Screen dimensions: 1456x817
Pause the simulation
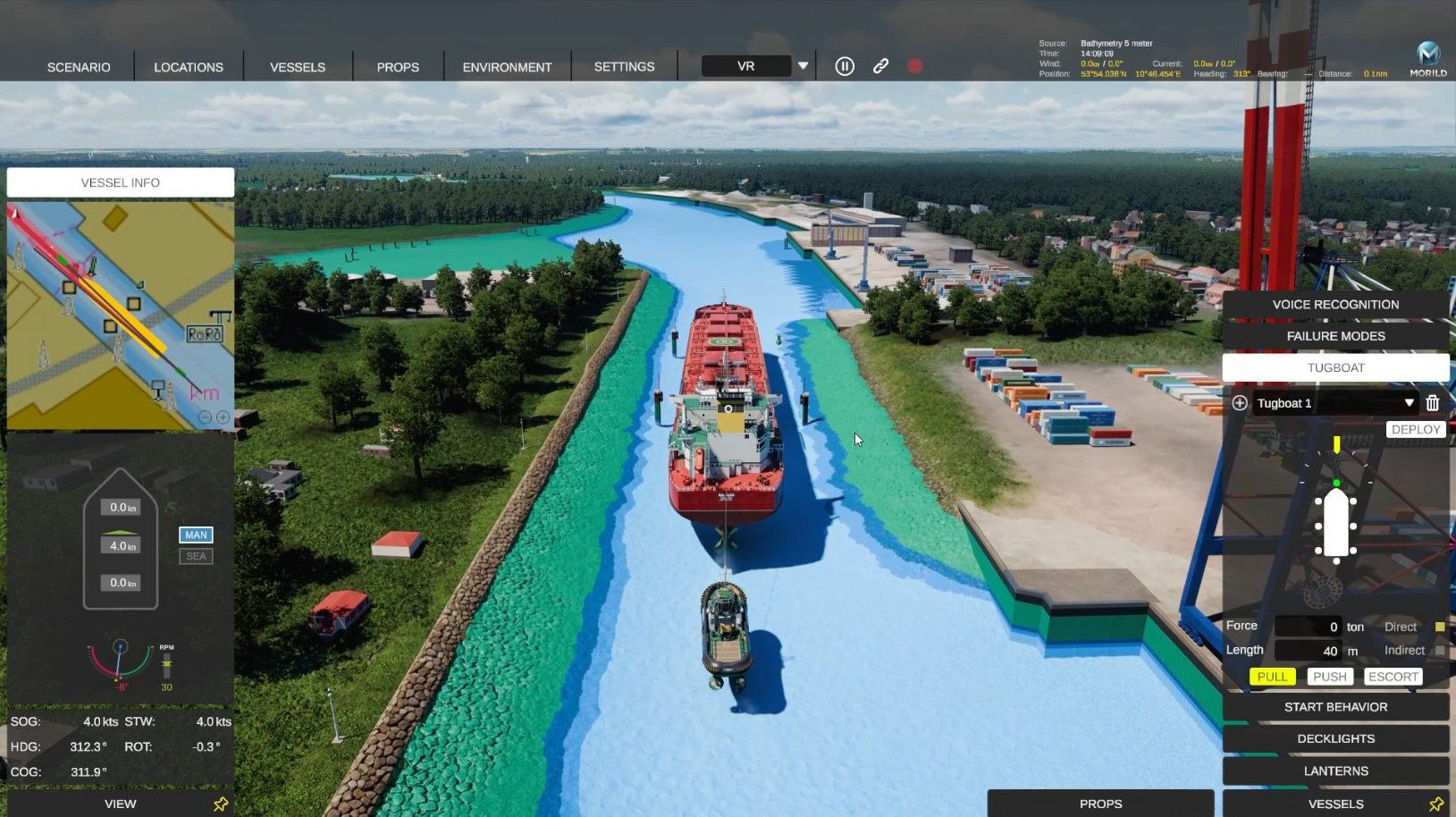click(x=845, y=66)
